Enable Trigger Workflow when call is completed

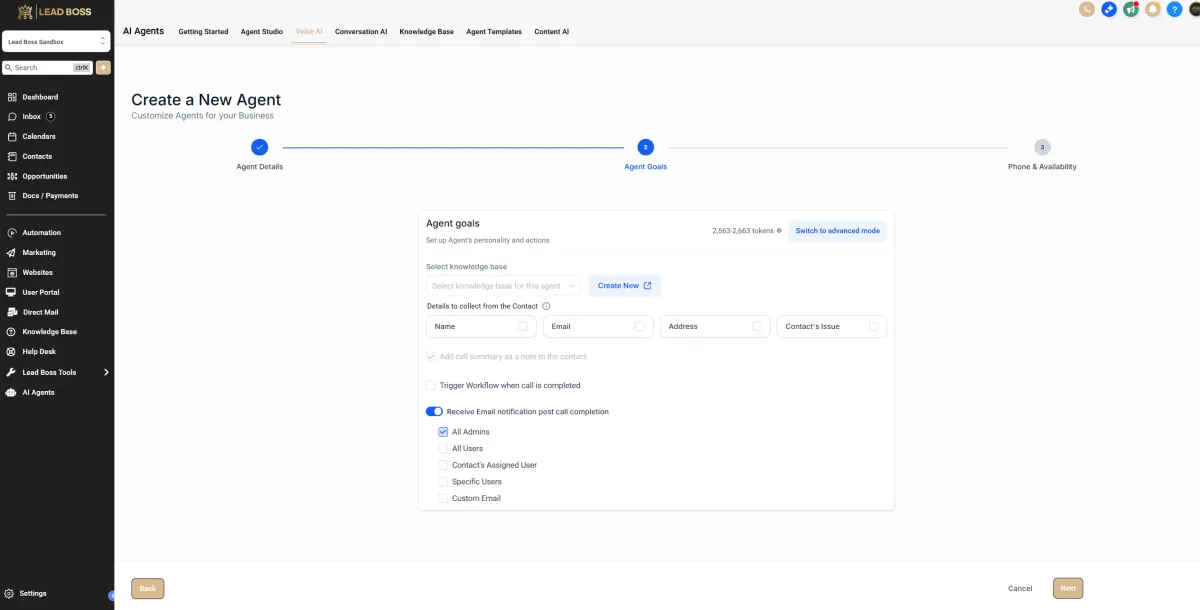431,385
